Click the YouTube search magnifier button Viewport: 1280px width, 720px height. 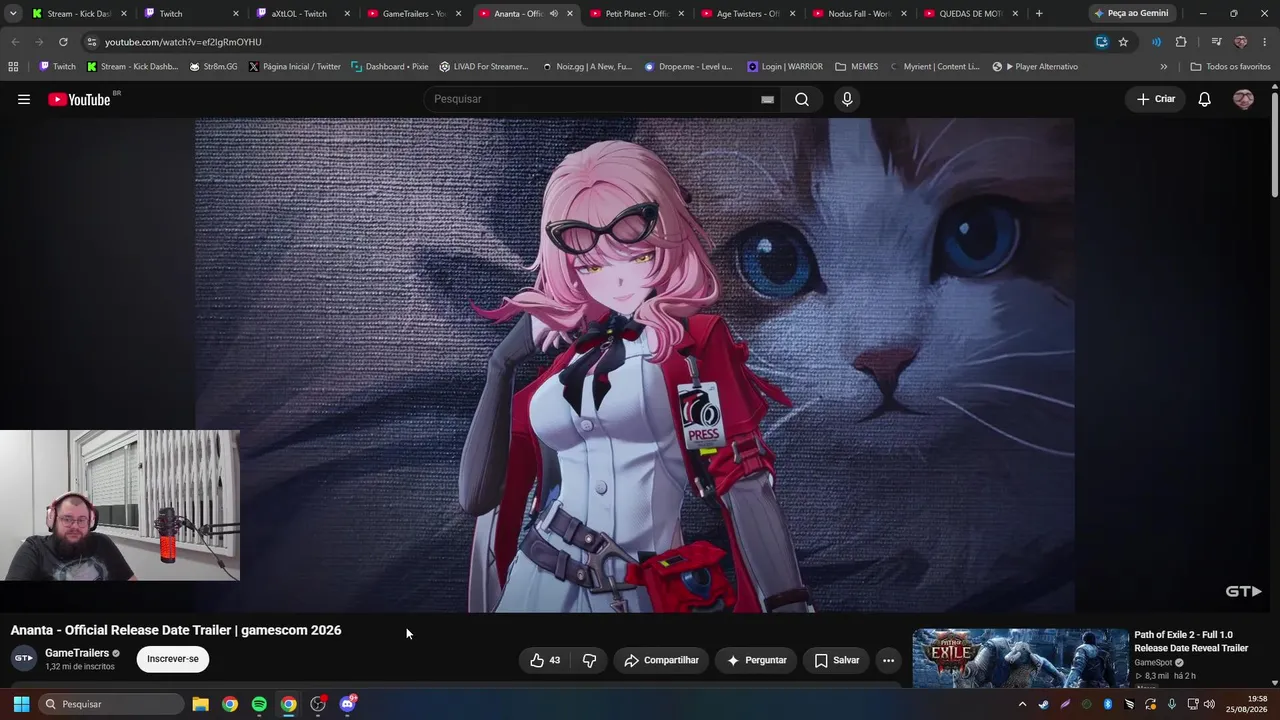pos(802,99)
